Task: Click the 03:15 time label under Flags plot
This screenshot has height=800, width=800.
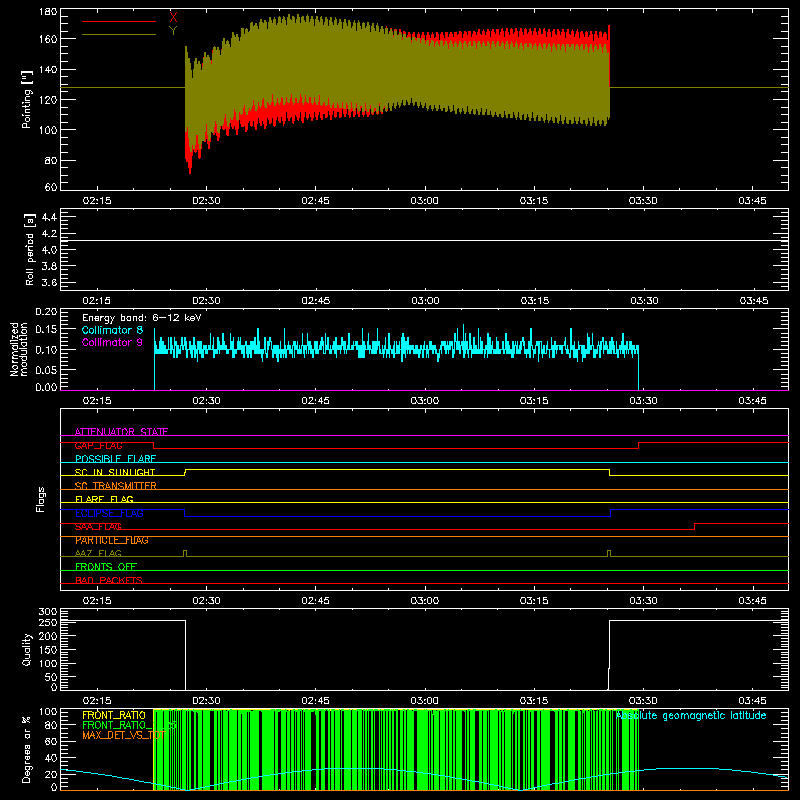Action: click(534, 601)
